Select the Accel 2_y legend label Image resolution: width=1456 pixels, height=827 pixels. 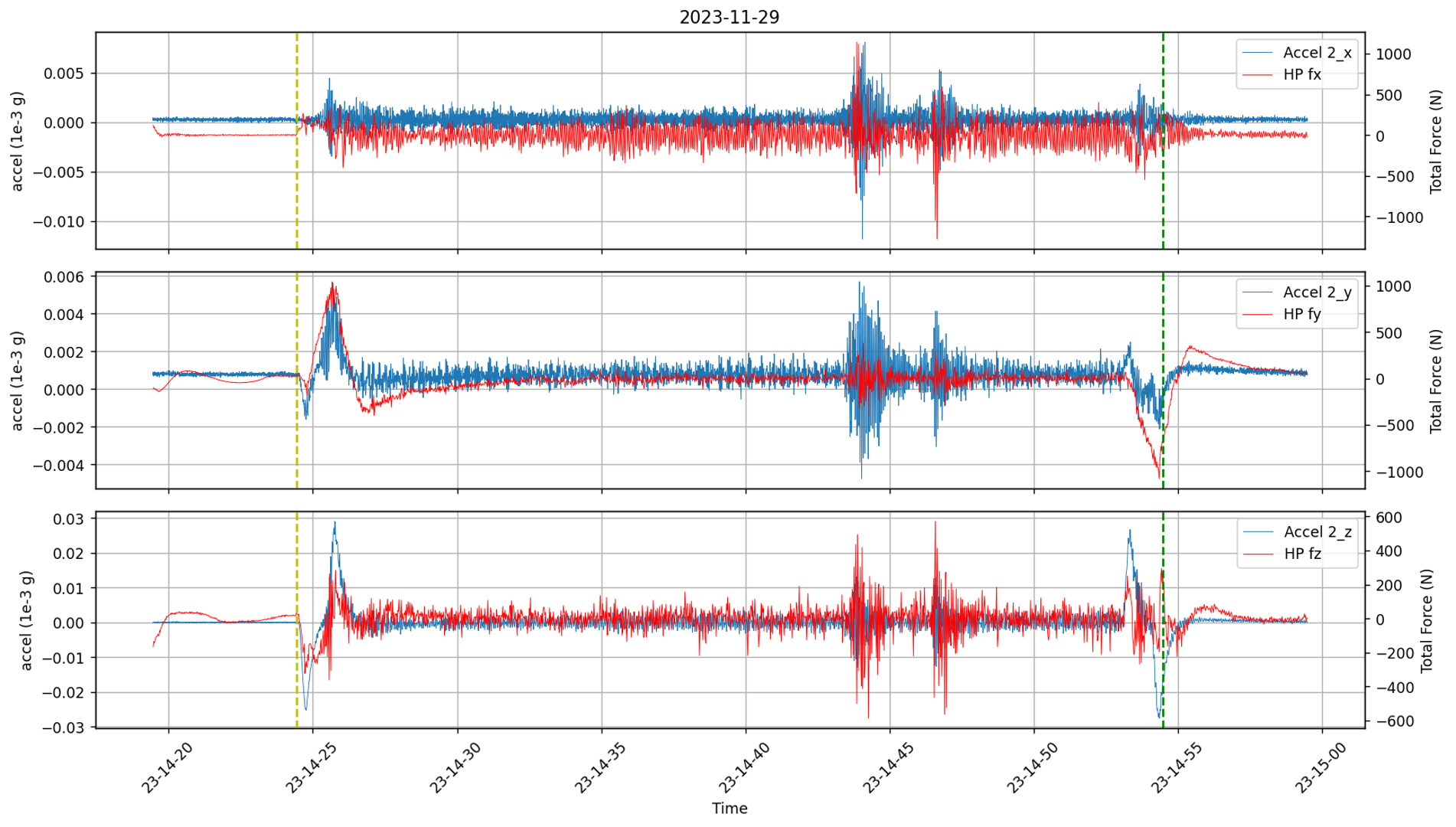(x=1317, y=293)
